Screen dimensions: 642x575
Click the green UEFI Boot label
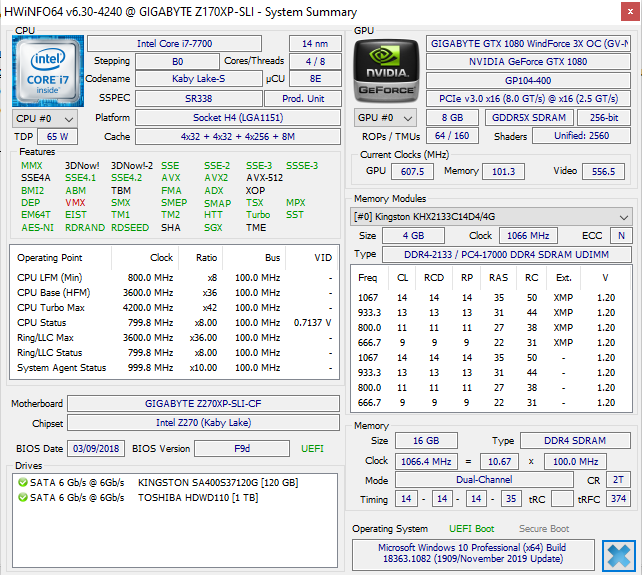[x=472, y=529]
